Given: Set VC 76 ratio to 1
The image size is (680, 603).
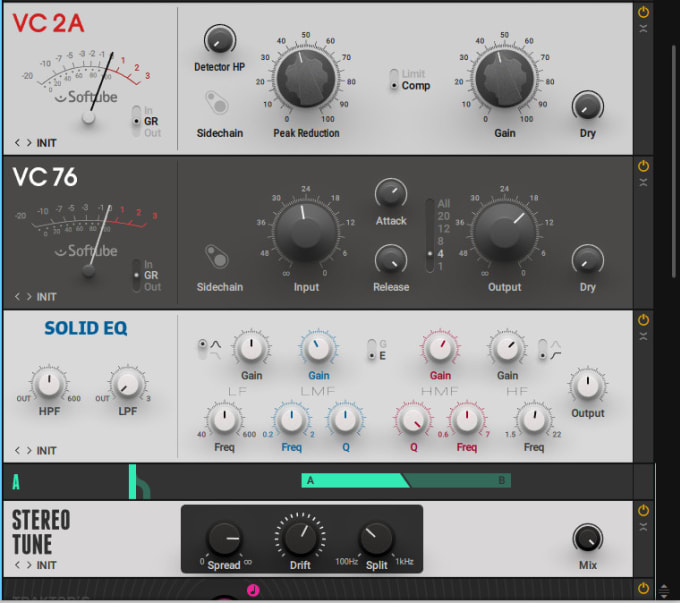Looking at the screenshot, I should click(x=441, y=266).
